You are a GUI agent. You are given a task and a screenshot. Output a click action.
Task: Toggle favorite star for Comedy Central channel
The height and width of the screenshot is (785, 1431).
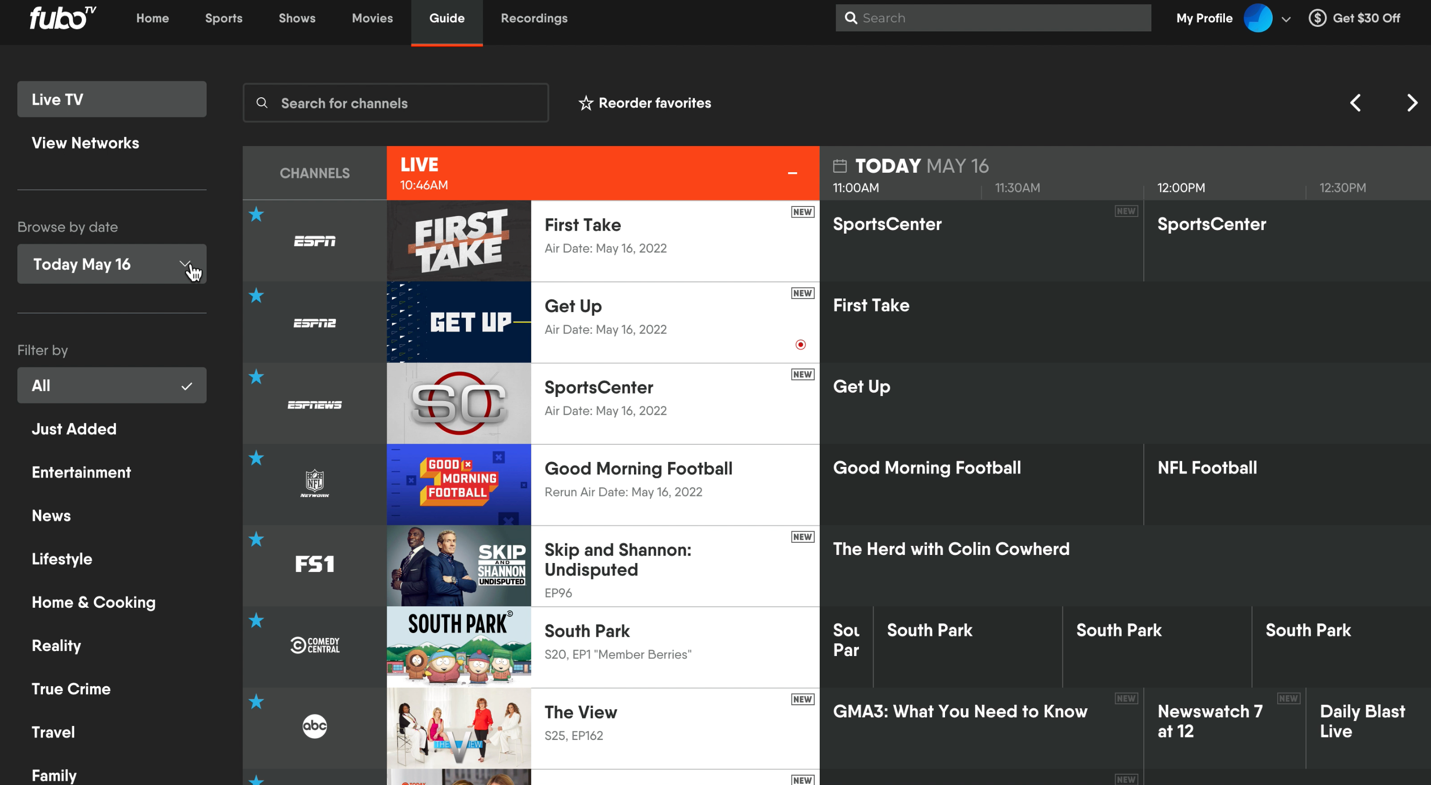[x=257, y=620]
